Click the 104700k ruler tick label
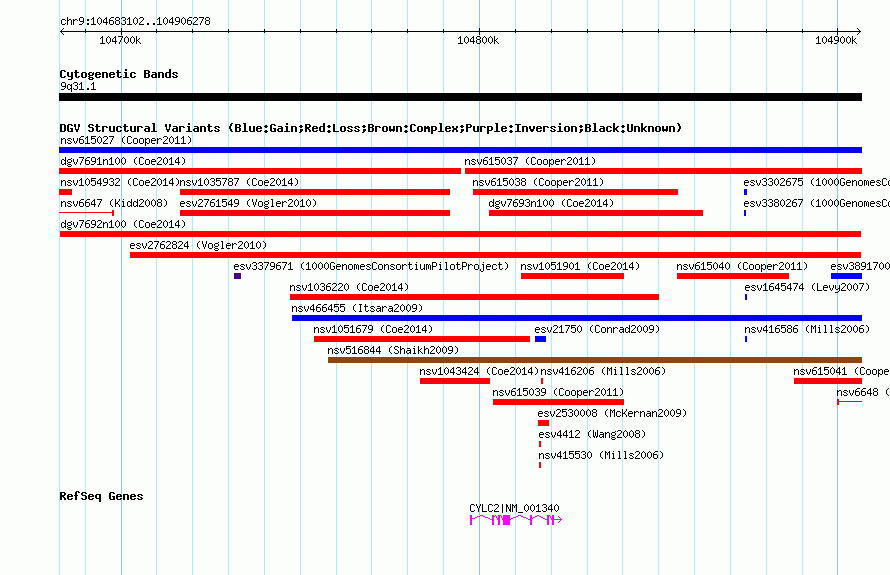This screenshot has width=890, height=575. pos(120,40)
